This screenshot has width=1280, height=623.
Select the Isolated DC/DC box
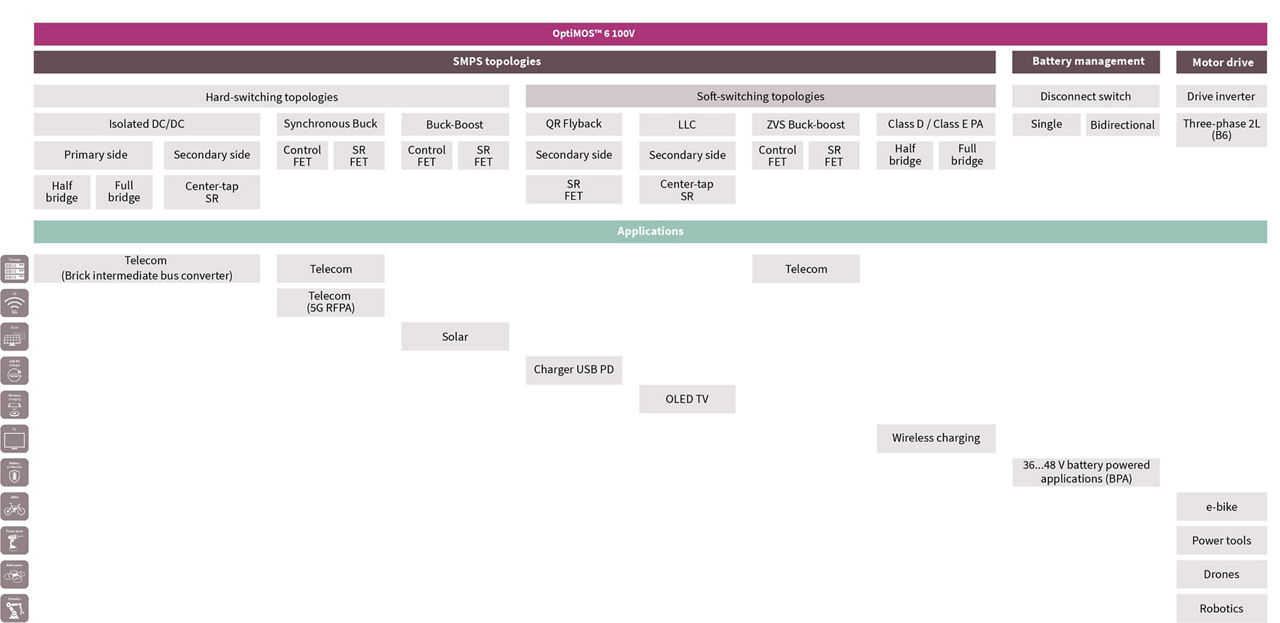coord(147,125)
